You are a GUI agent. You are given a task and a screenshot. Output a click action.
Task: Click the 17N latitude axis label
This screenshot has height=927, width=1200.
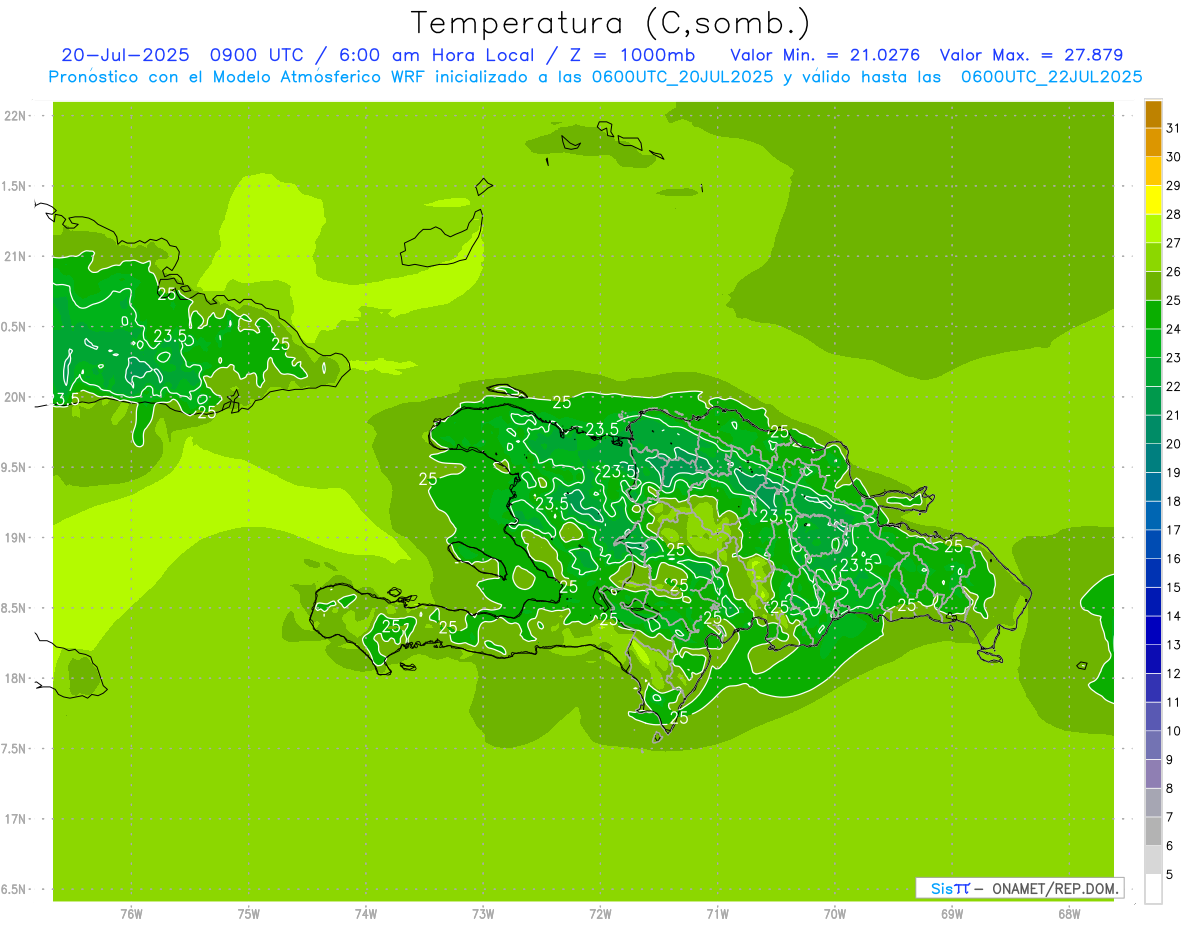tap(16, 819)
